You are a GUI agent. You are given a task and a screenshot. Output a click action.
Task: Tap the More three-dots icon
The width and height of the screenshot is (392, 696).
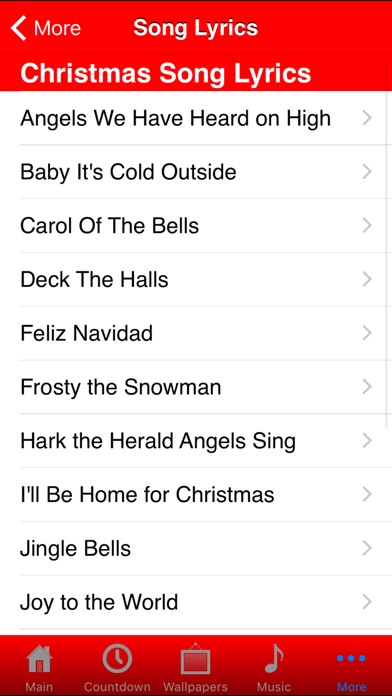coord(351,658)
